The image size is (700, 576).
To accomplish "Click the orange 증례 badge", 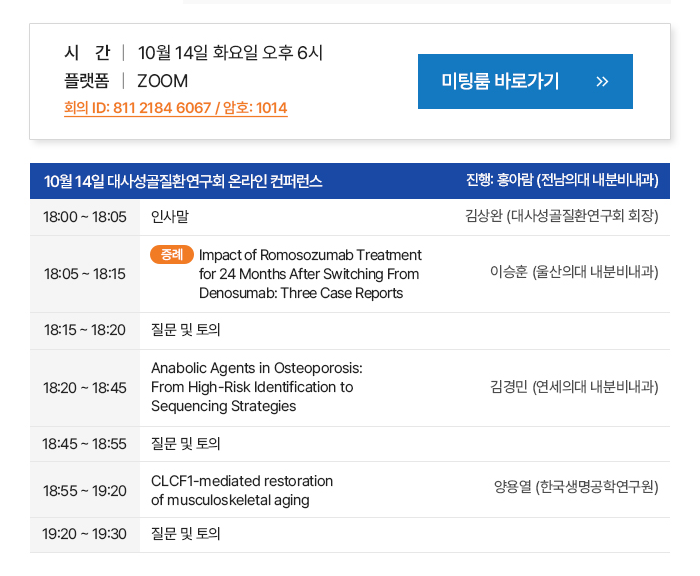I will click(x=171, y=255).
